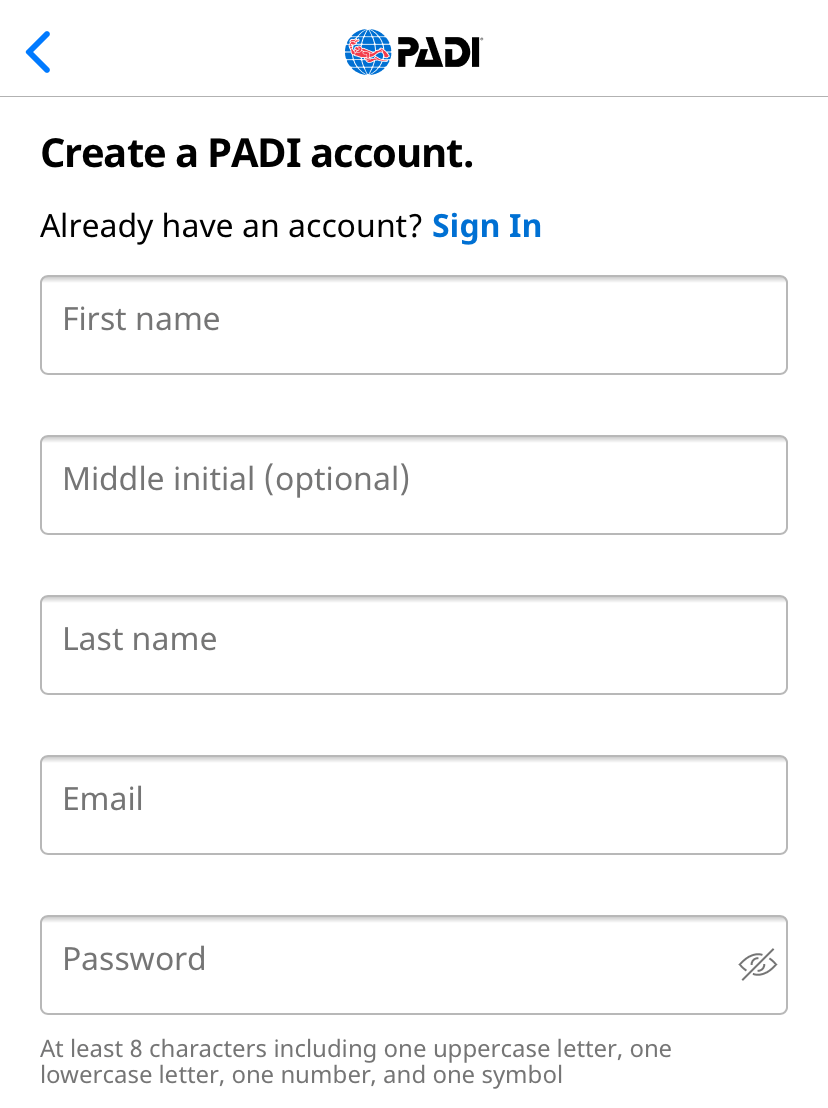Click the "First name" placeholder text

pyautogui.click(x=141, y=319)
